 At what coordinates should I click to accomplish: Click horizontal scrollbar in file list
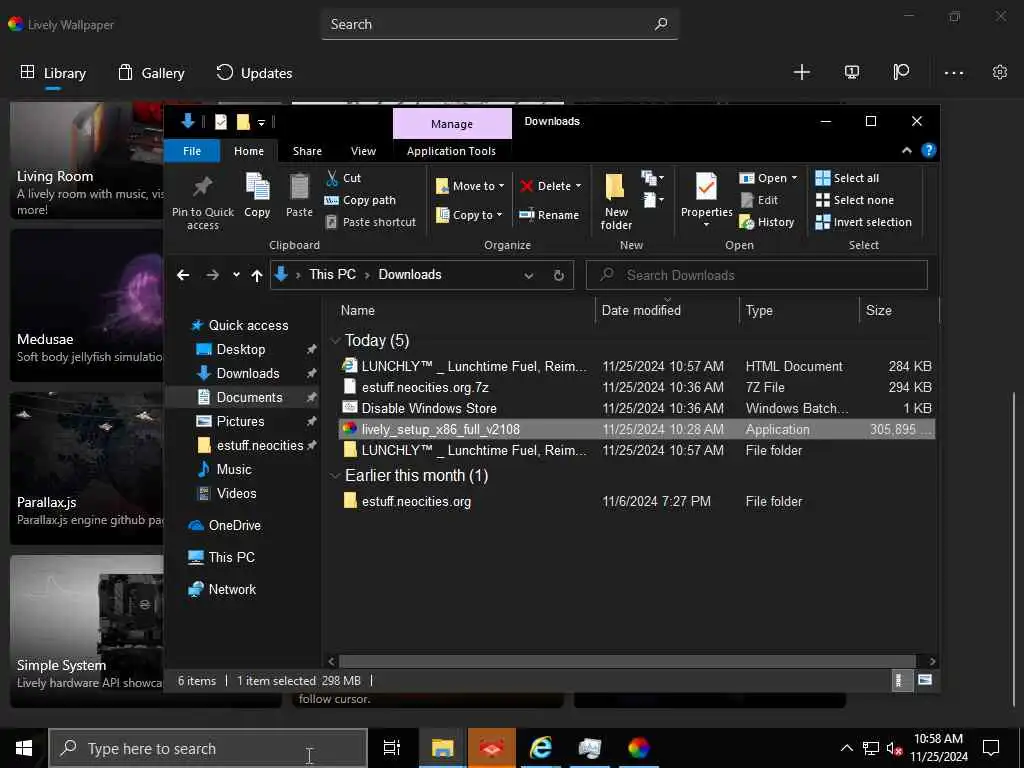coord(627,661)
